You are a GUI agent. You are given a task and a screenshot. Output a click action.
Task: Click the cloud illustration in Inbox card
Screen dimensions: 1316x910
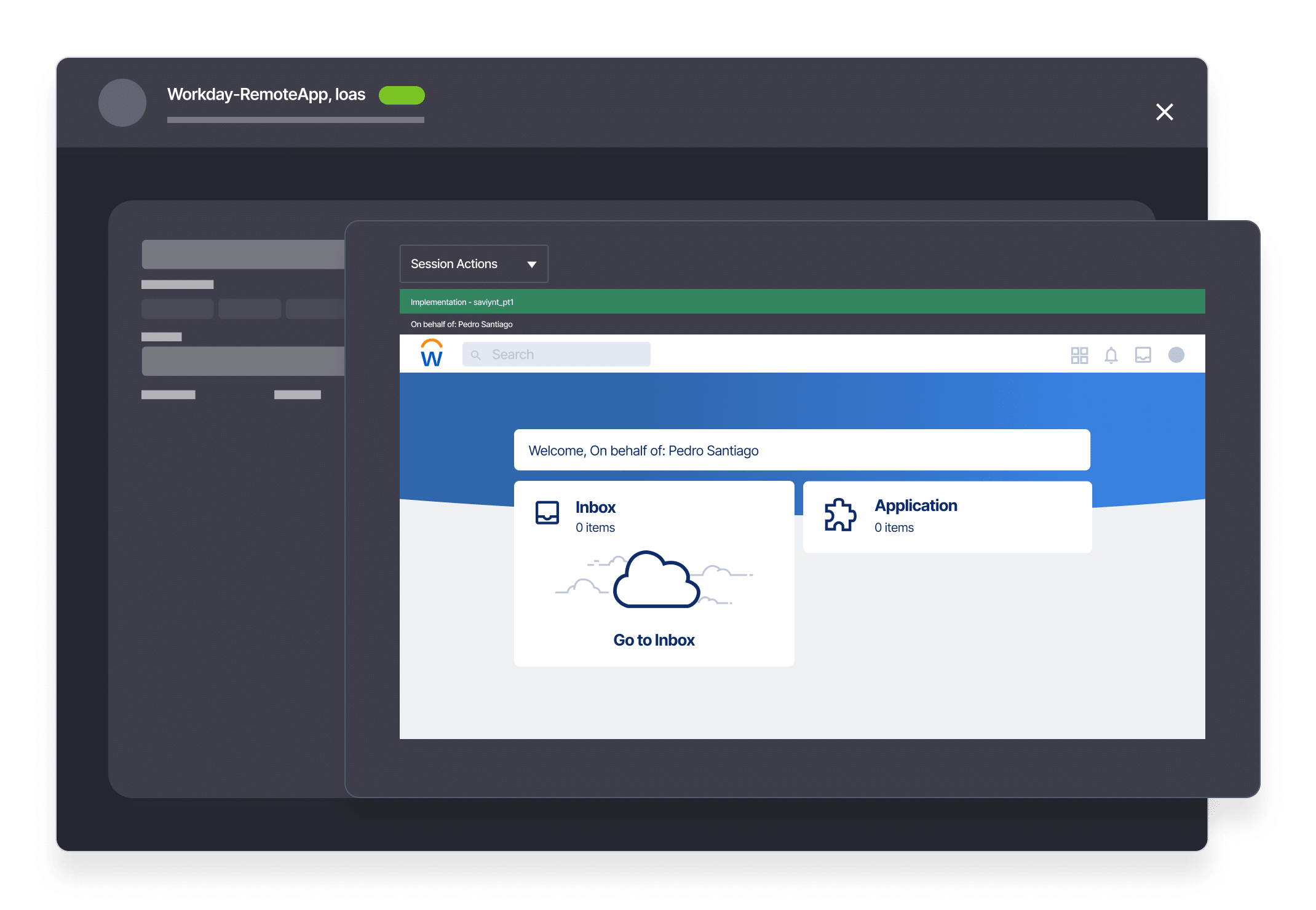point(656,580)
